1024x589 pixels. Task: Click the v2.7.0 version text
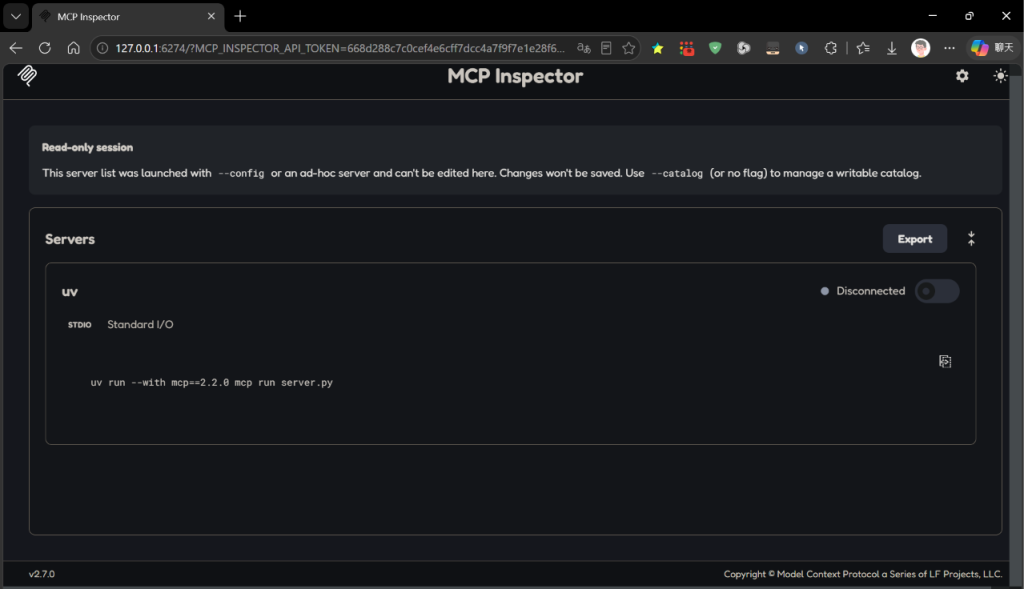[x=42, y=574]
